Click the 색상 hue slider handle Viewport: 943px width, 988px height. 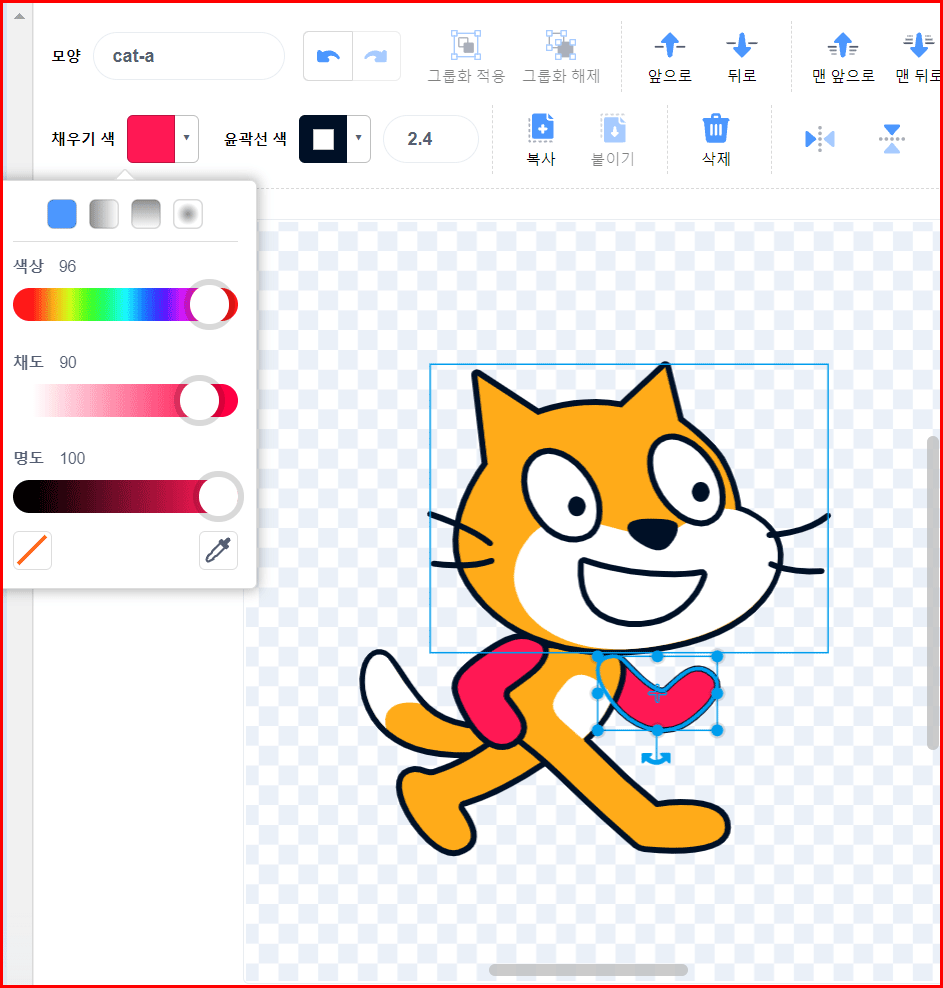[x=210, y=304]
